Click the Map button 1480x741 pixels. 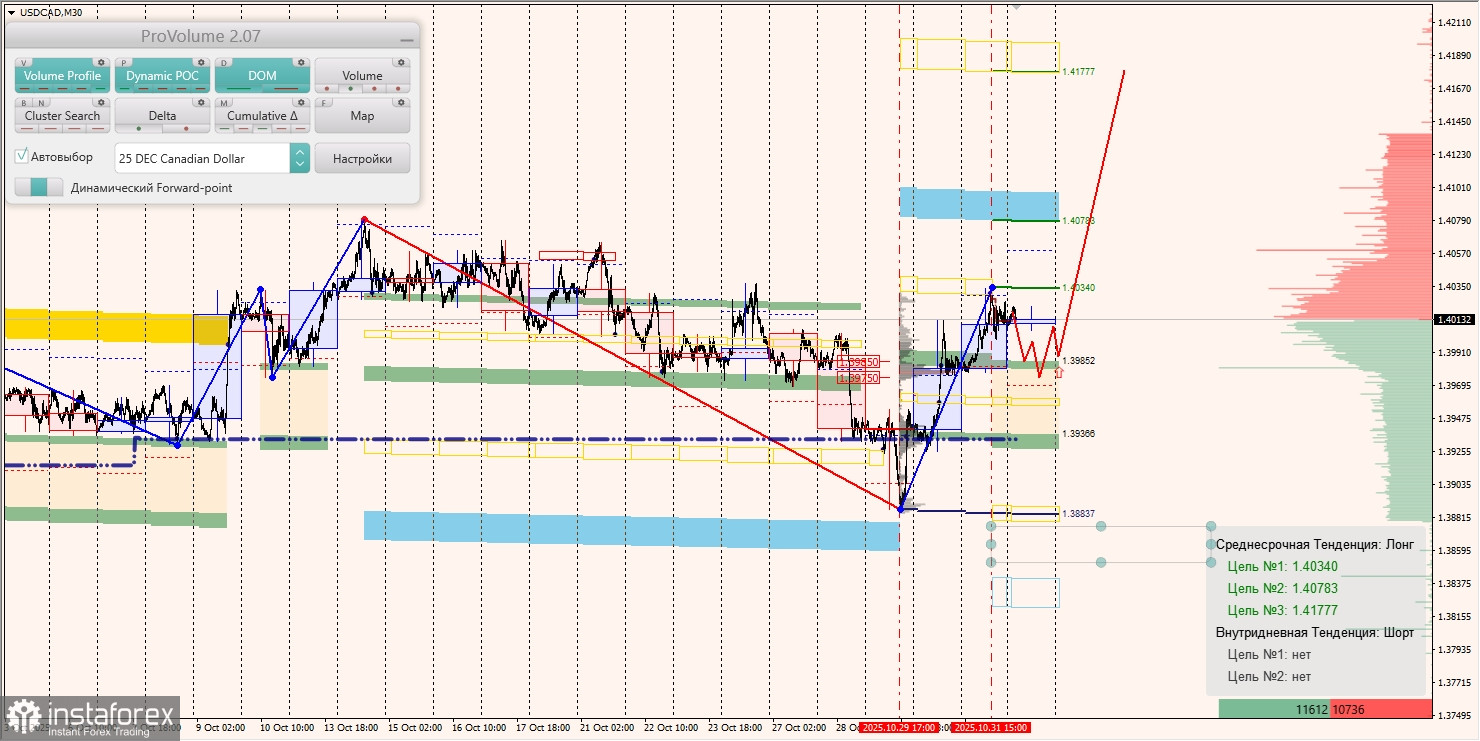click(362, 116)
